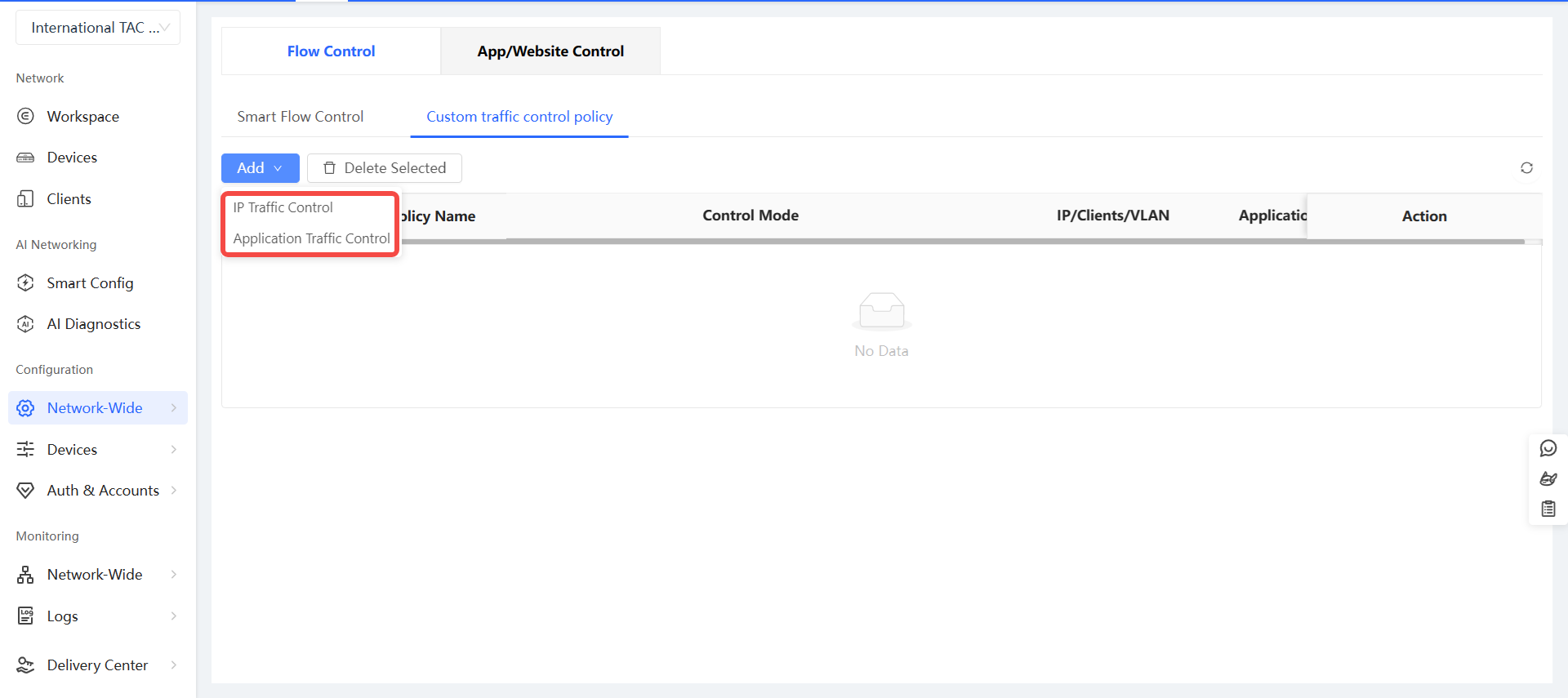Switch to the Smart Flow Control subtab
The width and height of the screenshot is (1568, 698).
(x=300, y=117)
